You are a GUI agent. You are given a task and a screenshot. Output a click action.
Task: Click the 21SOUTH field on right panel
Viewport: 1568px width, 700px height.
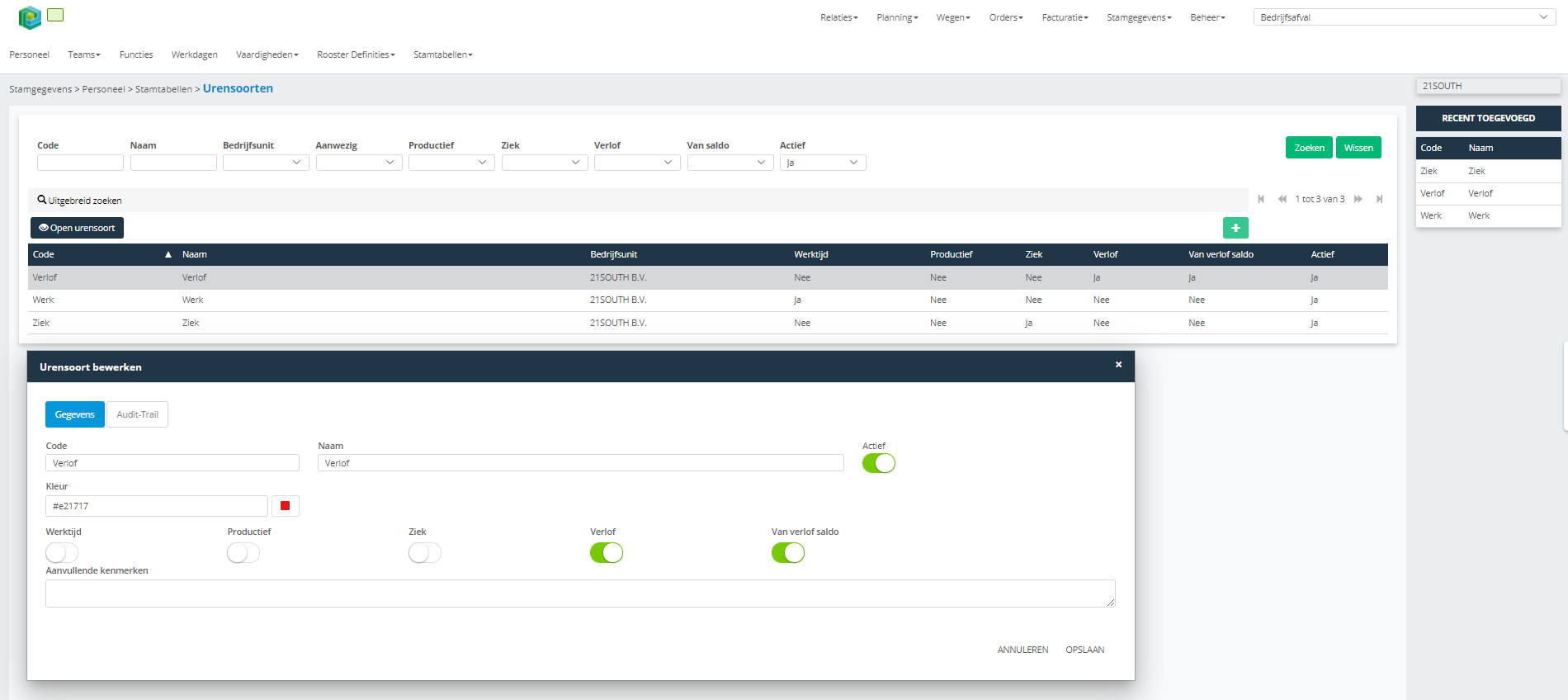pos(1488,86)
